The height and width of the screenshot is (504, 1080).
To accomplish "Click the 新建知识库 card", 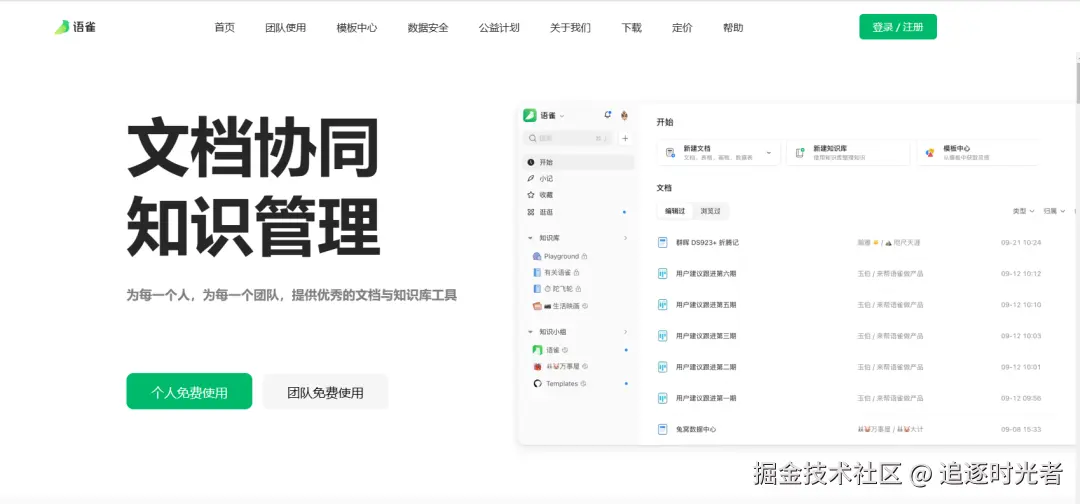I will point(849,153).
